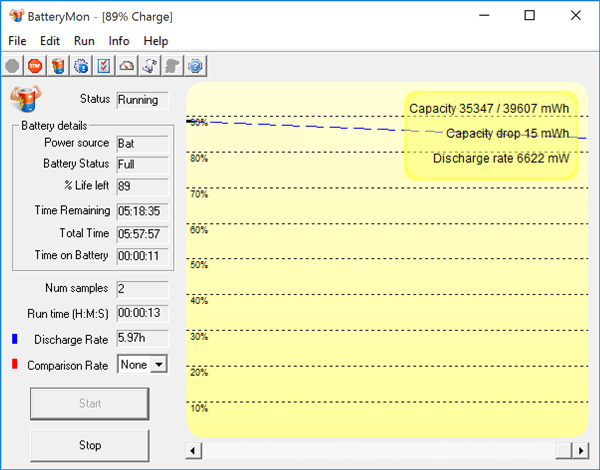Click the 'Capacity drop 15 mWh' text
Screen dimensions: 600x470
(507, 134)
